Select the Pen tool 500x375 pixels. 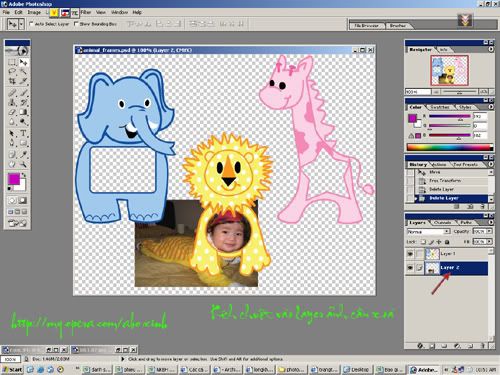click(x=12, y=143)
